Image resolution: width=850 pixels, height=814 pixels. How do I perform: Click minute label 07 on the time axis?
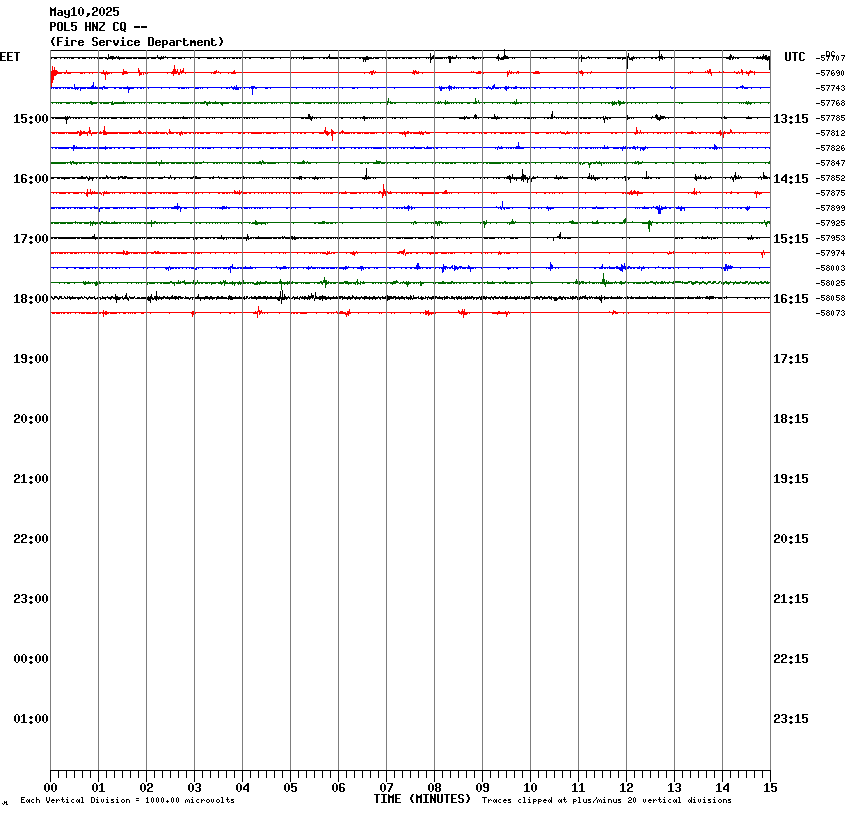tap(386, 788)
